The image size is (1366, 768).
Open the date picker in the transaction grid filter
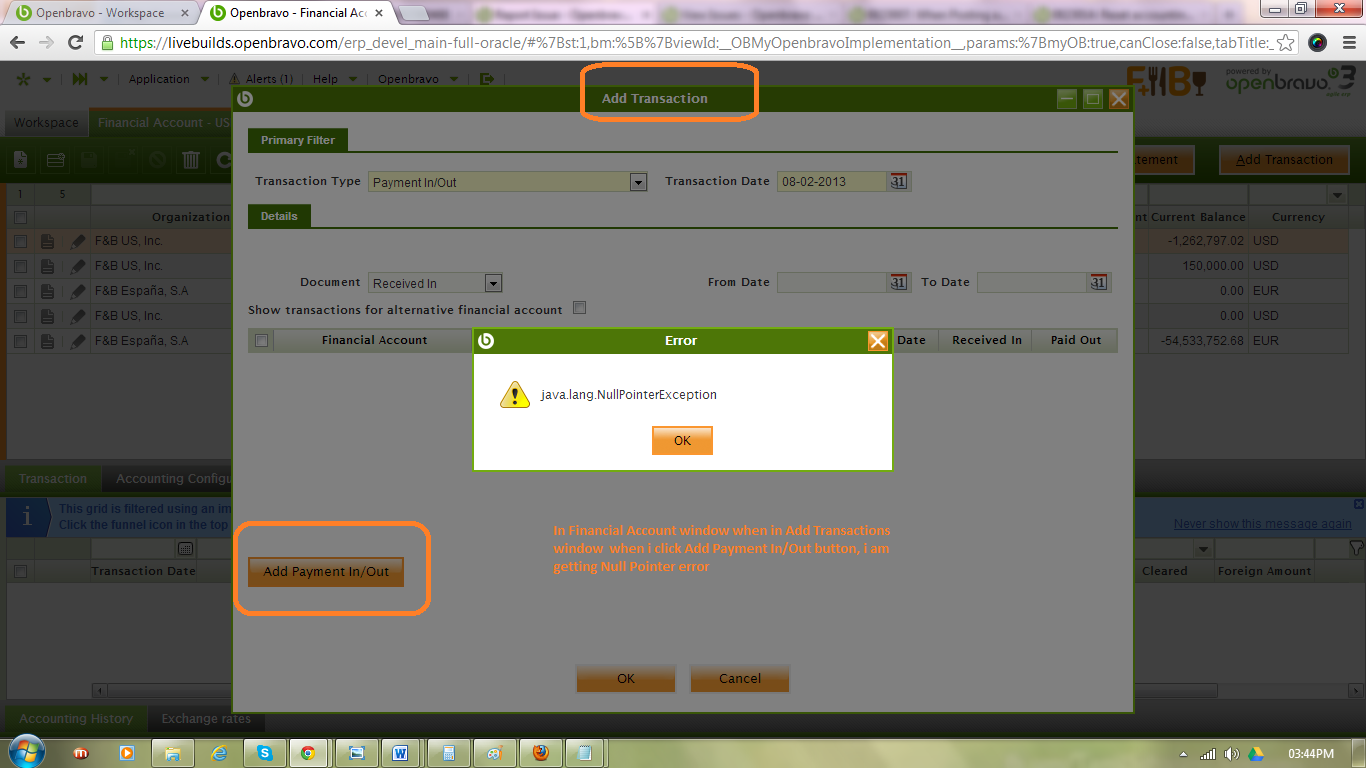coord(185,548)
